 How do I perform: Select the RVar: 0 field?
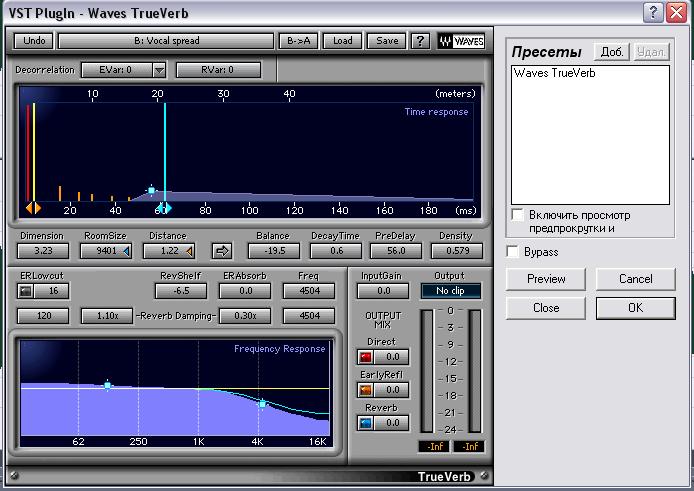(x=218, y=70)
